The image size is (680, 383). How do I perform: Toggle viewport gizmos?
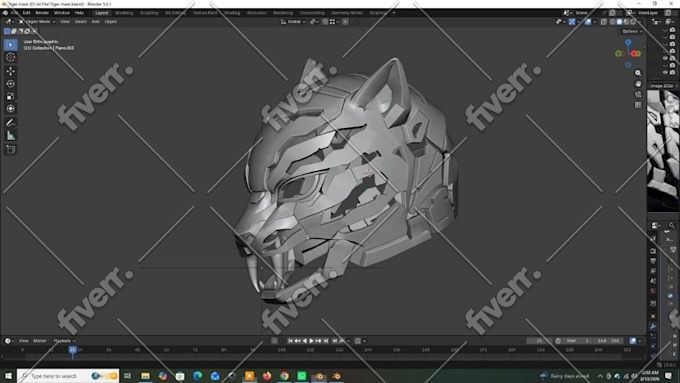tap(572, 21)
